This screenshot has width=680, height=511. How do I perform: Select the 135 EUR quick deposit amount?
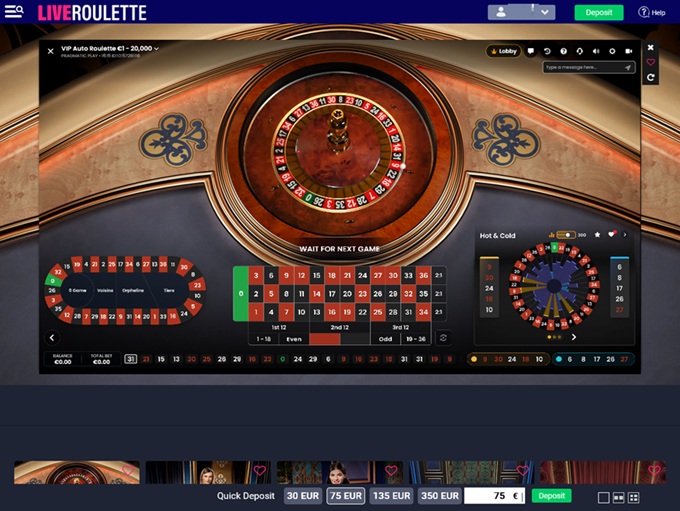point(392,496)
